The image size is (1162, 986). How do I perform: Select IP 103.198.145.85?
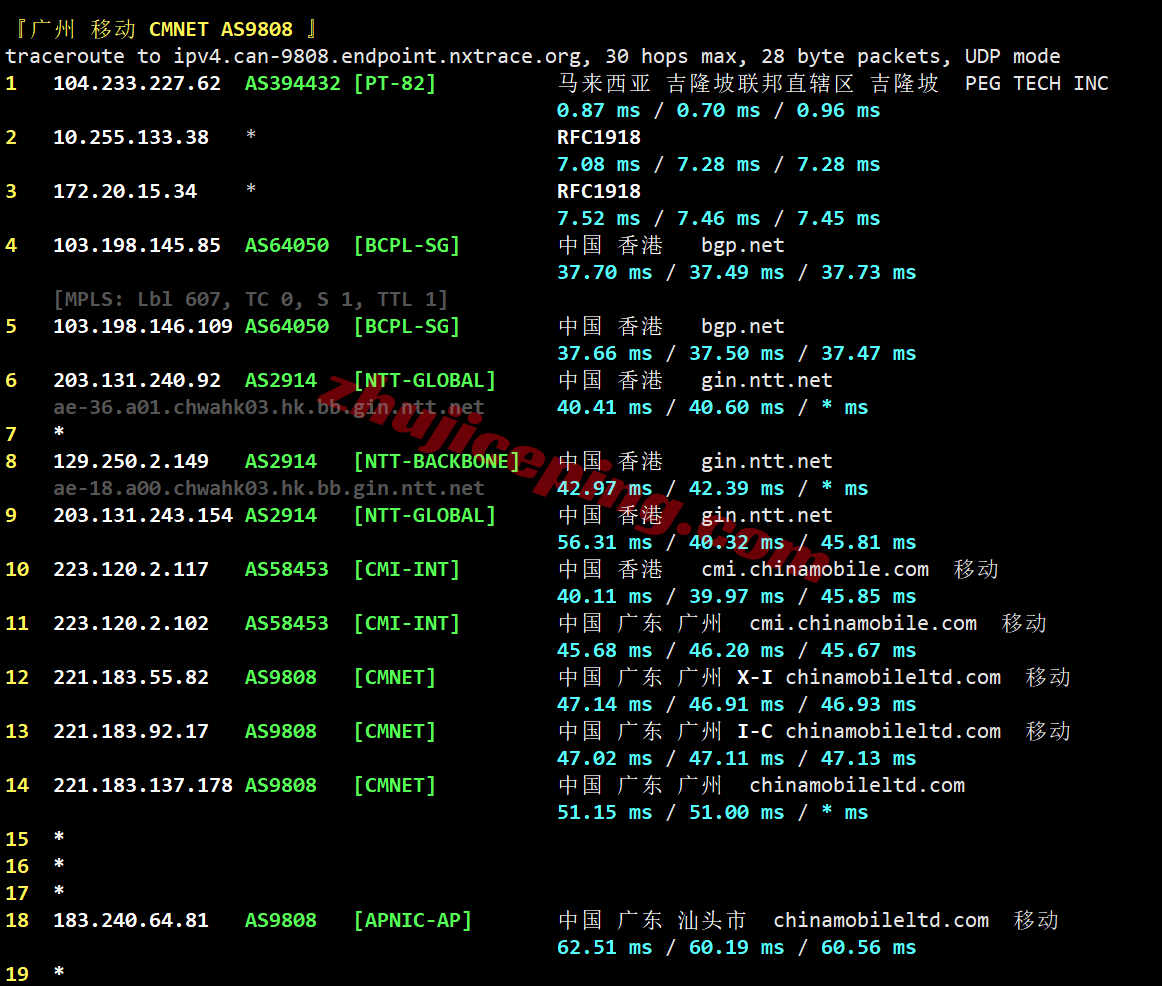coord(137,245)
